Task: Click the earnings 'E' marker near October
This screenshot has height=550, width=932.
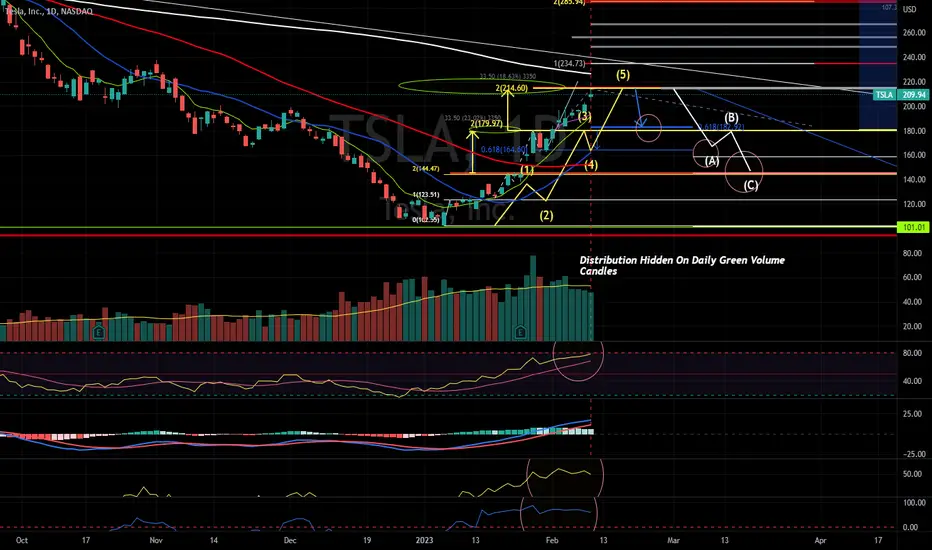Action: (x=99, y=331)
